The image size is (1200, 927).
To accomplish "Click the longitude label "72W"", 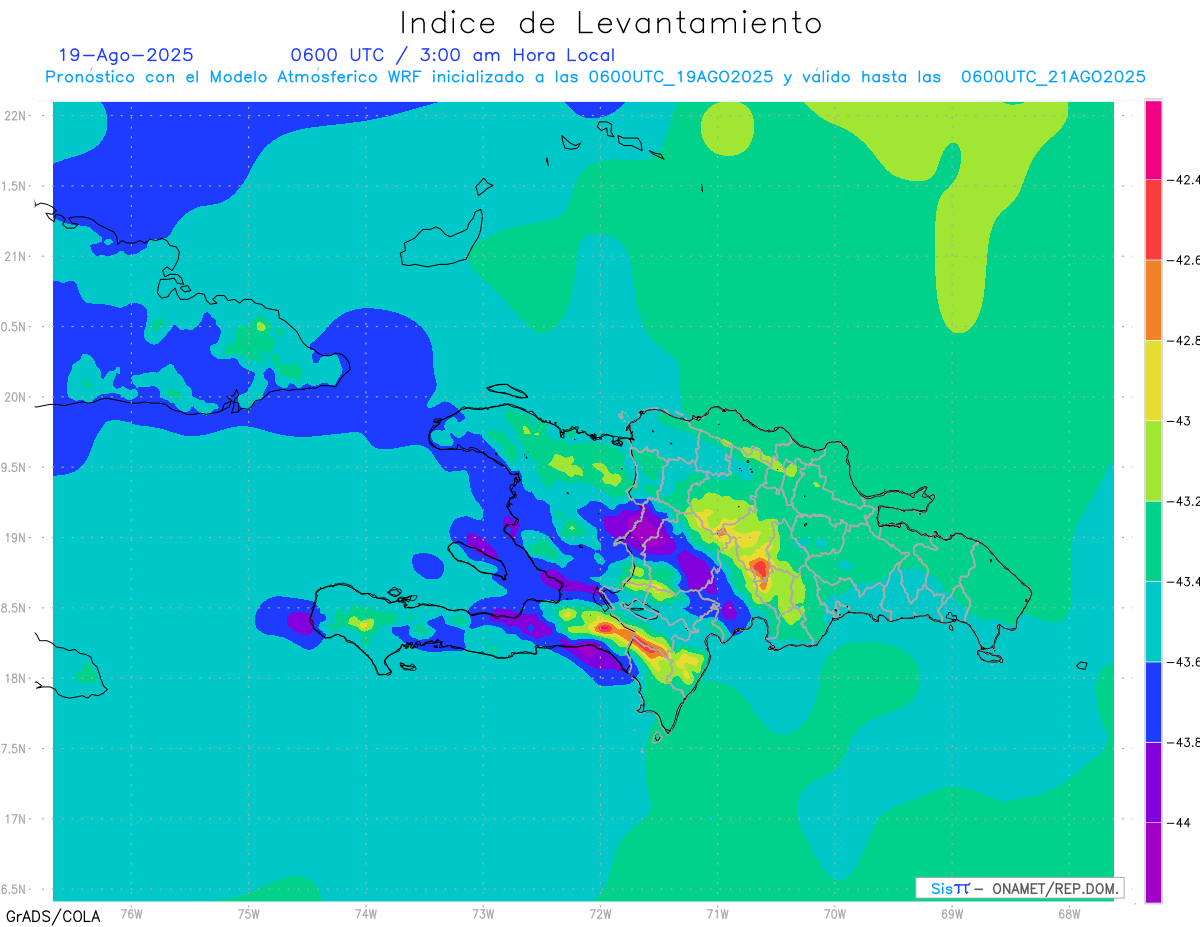I will tap(600, 913).
